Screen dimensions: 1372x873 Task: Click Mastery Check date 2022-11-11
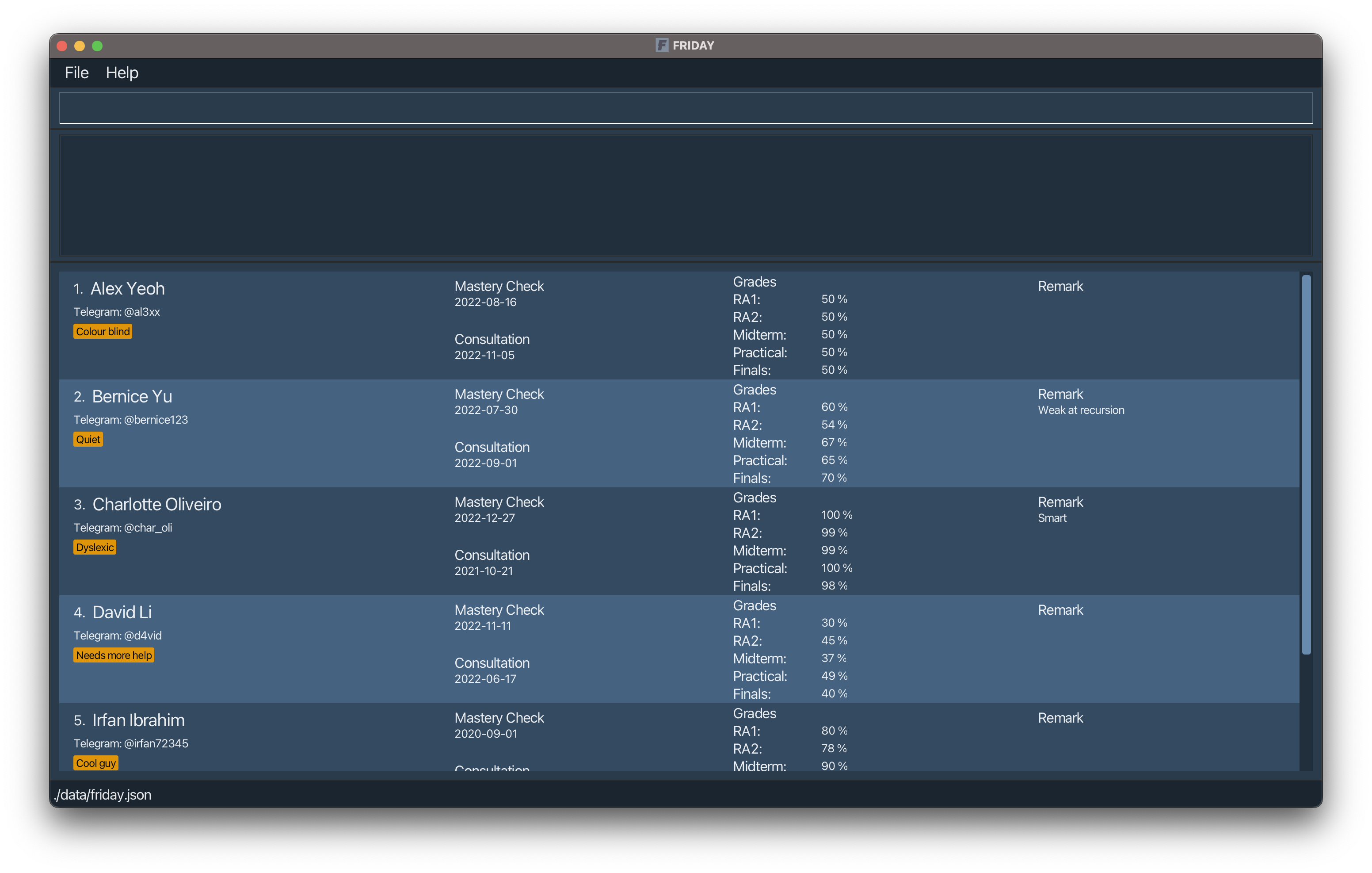483,625
